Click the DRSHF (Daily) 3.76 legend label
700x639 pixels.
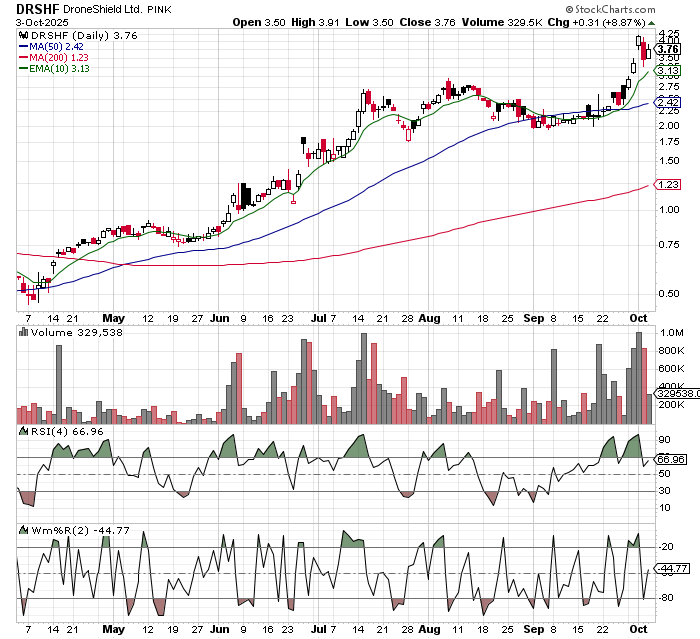(84, 35)
